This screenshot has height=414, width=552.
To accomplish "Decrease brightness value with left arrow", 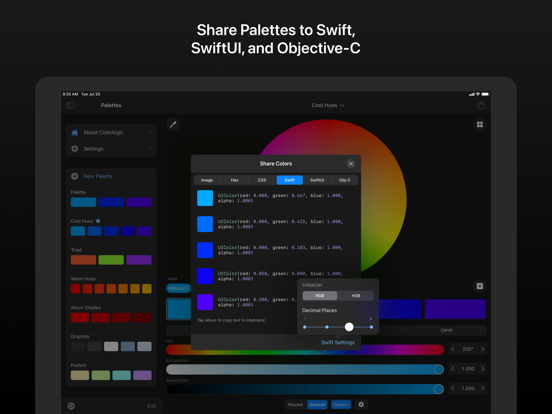I will (x=453, y=388).
